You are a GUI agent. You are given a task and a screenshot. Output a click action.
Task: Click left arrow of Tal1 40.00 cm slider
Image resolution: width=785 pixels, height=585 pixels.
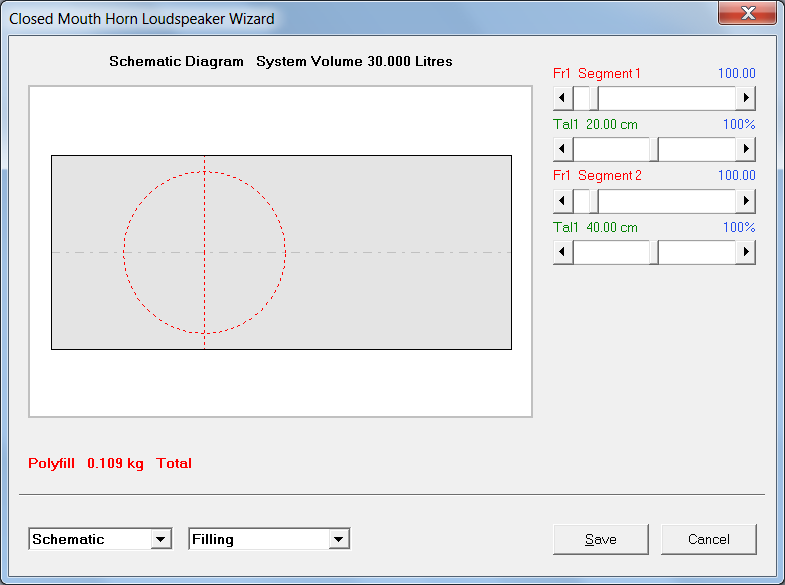click(563, 252)
